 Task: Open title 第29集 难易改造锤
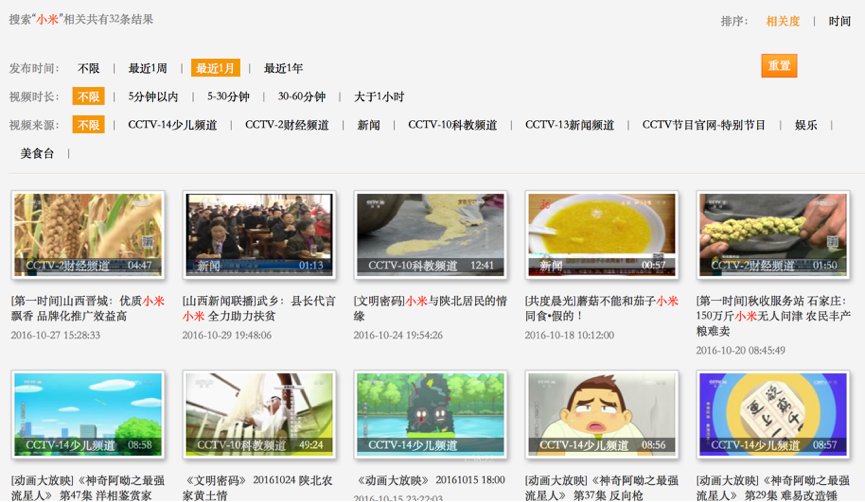pyautogui.click(x=773, y=488)
